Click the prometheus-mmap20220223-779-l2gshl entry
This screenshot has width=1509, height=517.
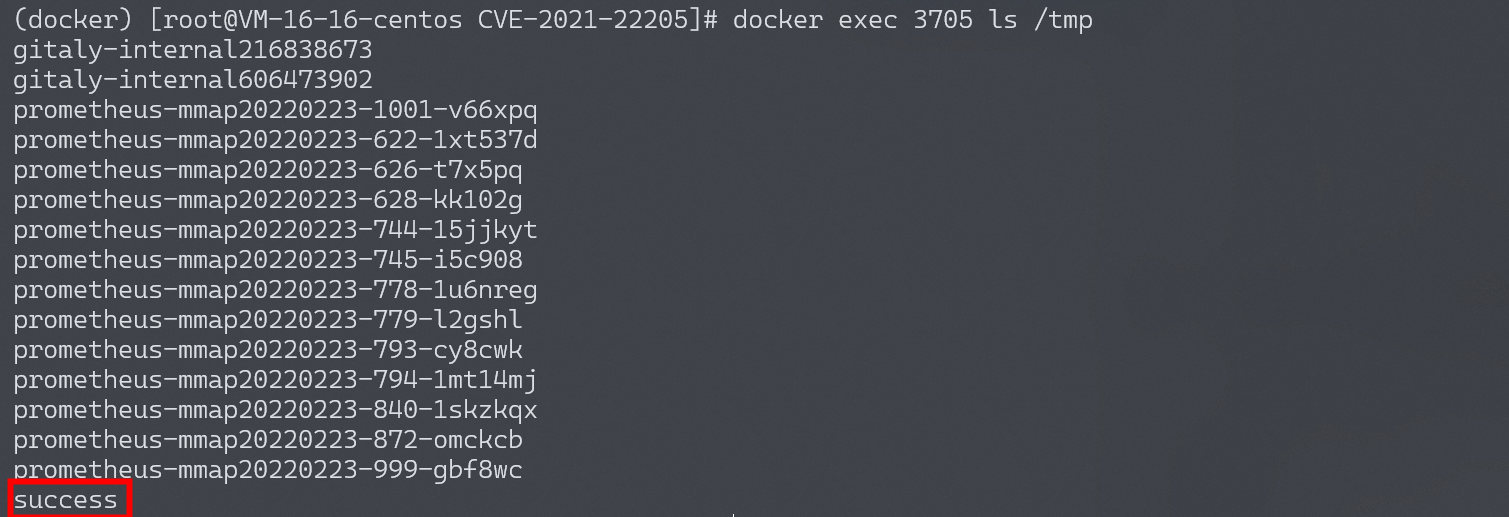click(268, 320)
